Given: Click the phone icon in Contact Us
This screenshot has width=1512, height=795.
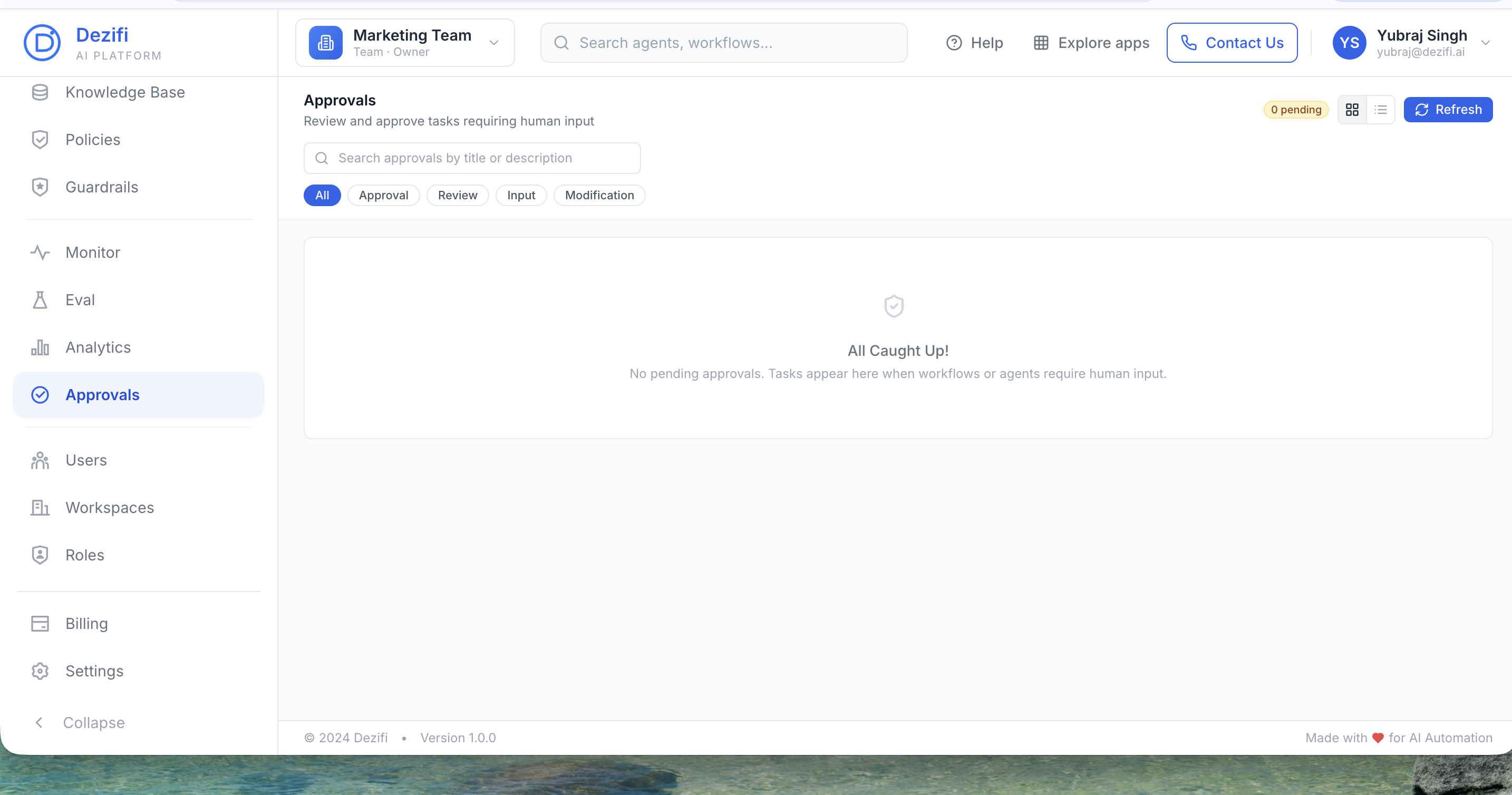Looking at the screenshot, I should pos(1189,43).
